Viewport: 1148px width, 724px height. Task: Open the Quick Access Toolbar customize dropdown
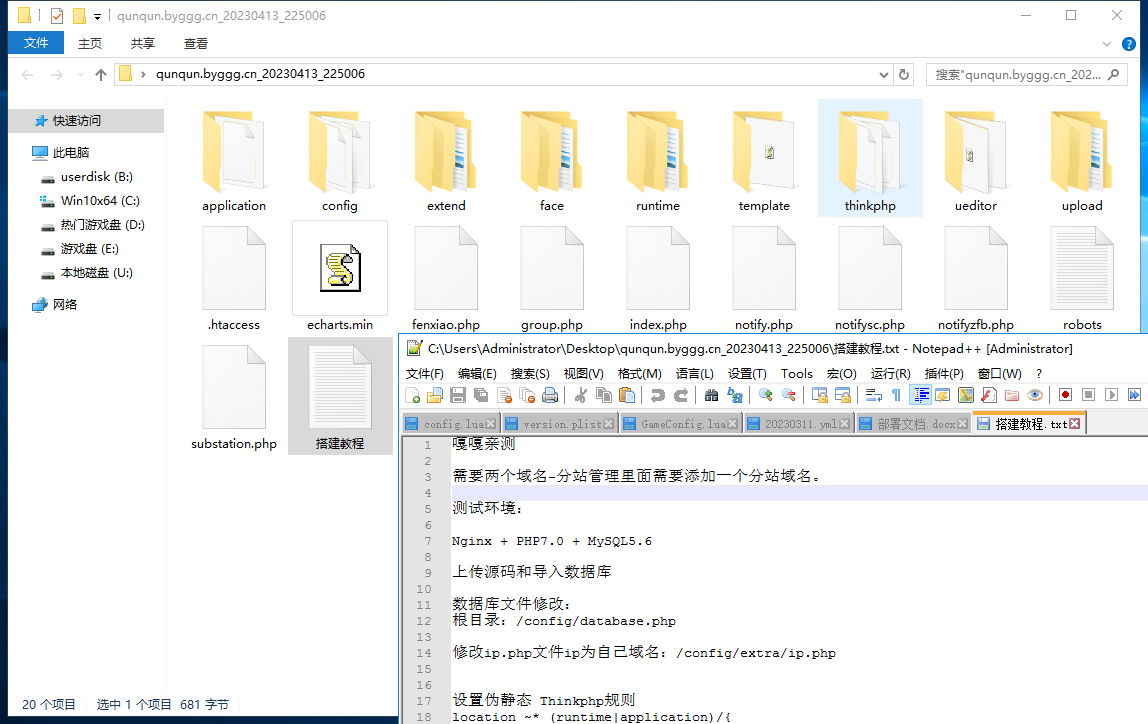point(97,16)
